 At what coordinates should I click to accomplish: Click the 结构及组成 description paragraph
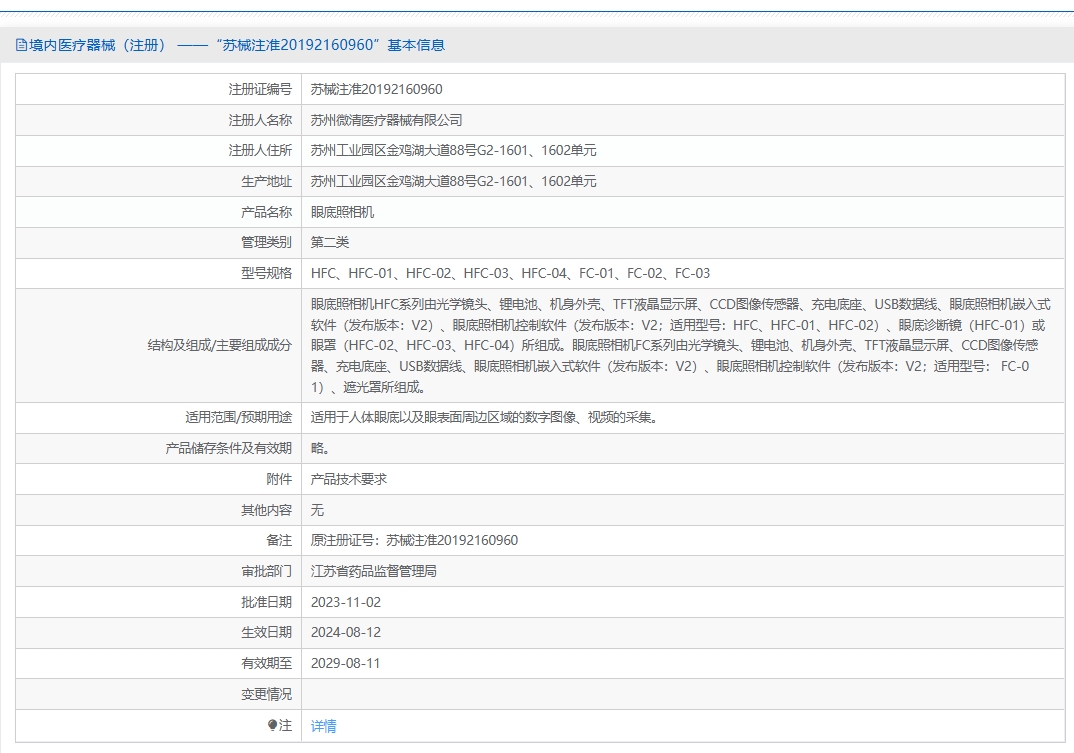[x=680, y=345]
